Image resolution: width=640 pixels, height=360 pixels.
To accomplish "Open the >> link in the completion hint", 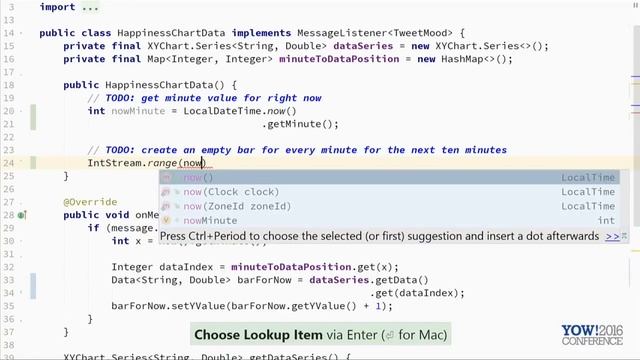I will click(612, 236).
